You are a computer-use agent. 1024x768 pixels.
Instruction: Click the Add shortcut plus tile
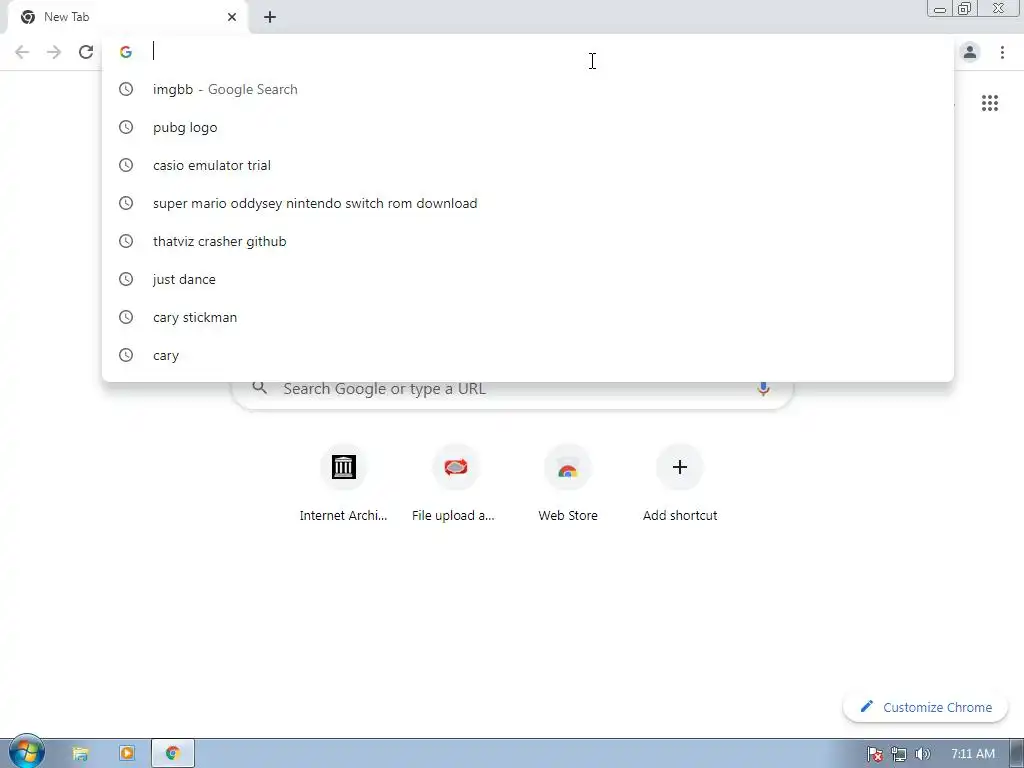(x=680, y=483)
